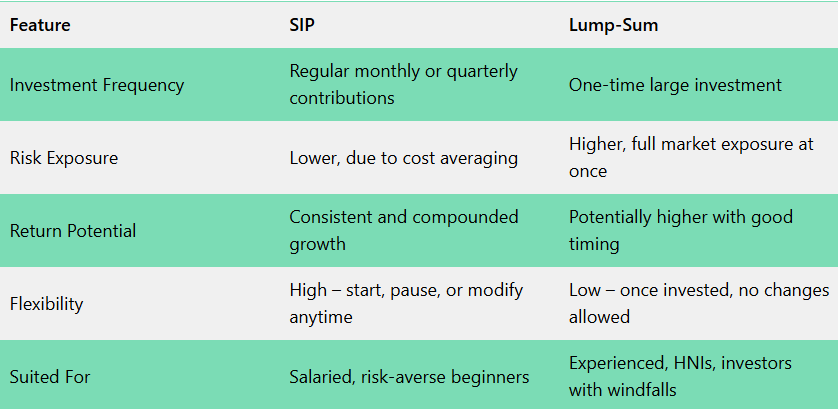838x409 pixels.
Task: Click the word 'contributions' in SIP column
Action: (x=342, y=98)
